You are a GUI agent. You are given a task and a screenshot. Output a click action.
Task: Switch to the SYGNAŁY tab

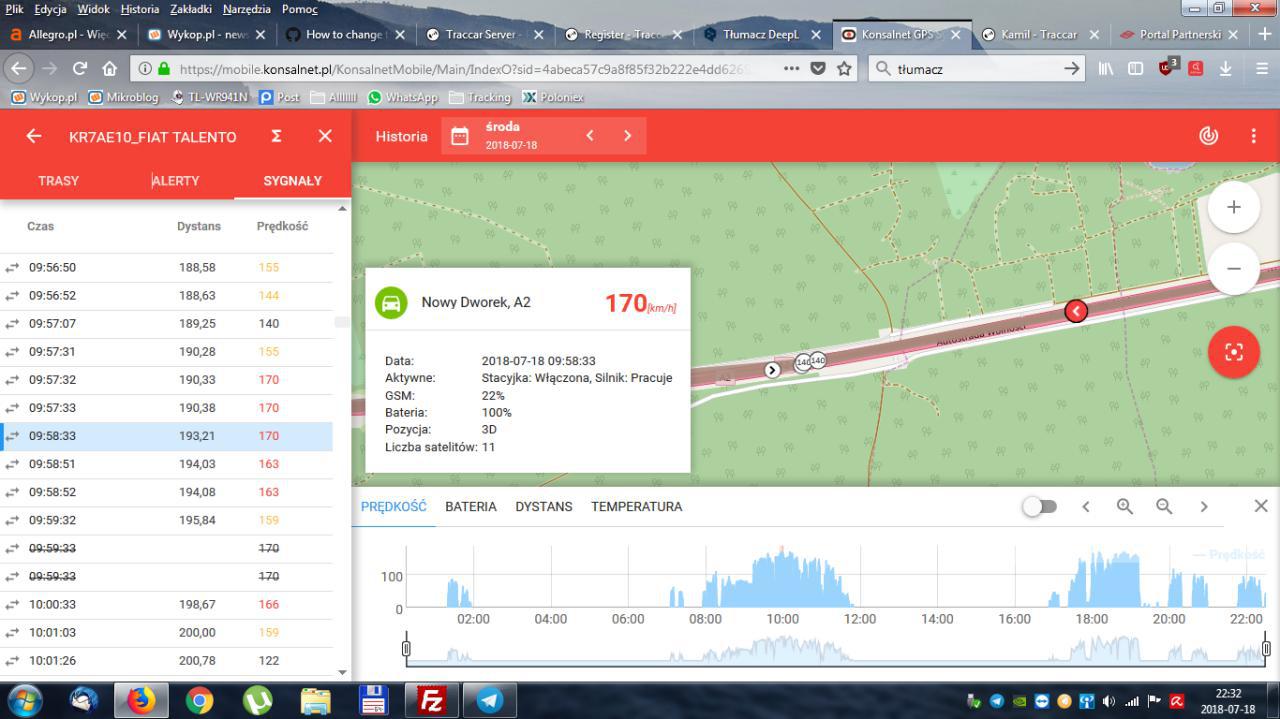[x=293, y=181]
